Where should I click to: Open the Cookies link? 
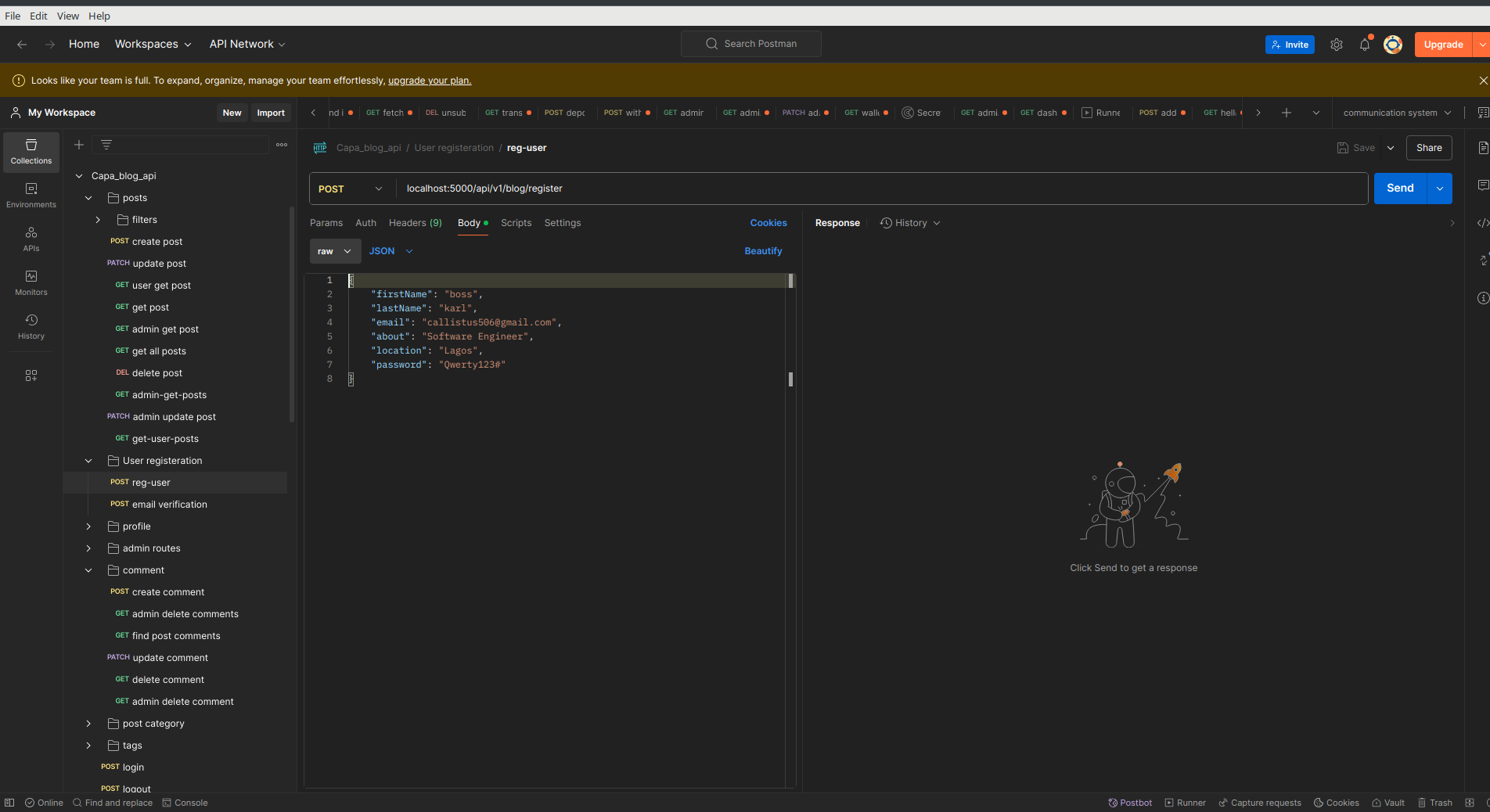[768, 223]
